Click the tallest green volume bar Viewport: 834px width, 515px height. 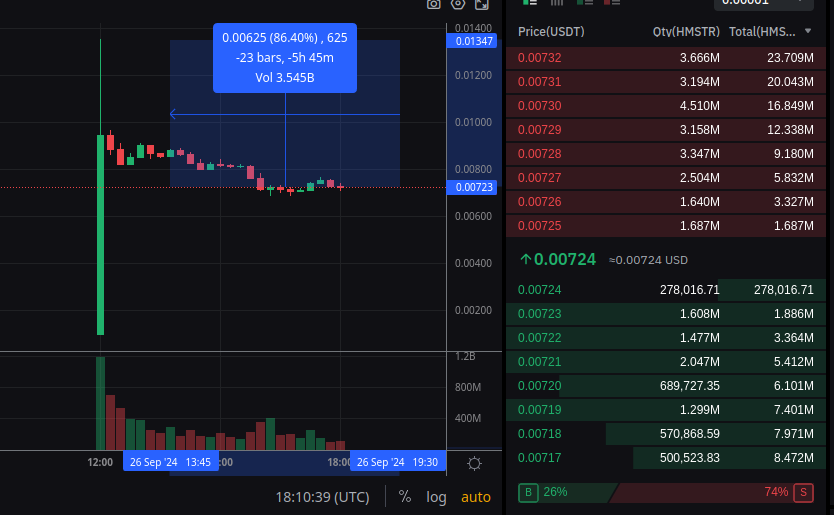point(101,403)
